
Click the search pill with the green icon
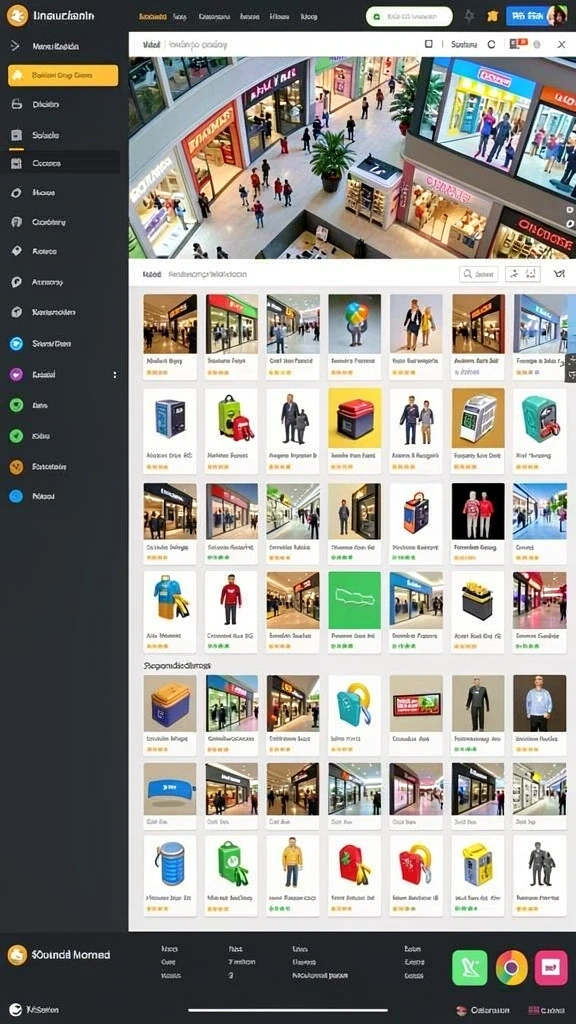click(x=409, y=16)
